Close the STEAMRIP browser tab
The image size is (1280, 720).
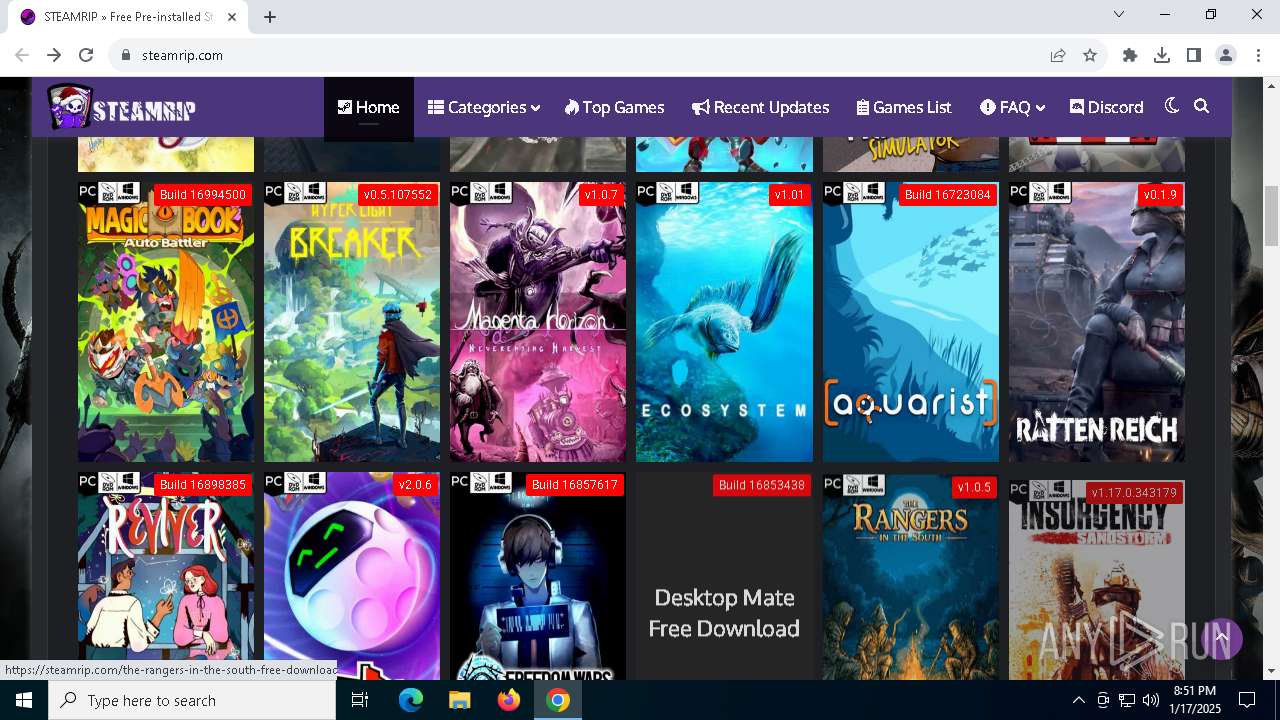[232, 17]
